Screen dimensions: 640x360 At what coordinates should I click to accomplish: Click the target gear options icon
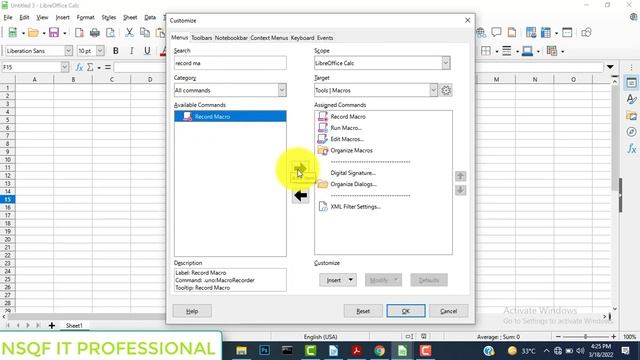click(x=446, y=90)
